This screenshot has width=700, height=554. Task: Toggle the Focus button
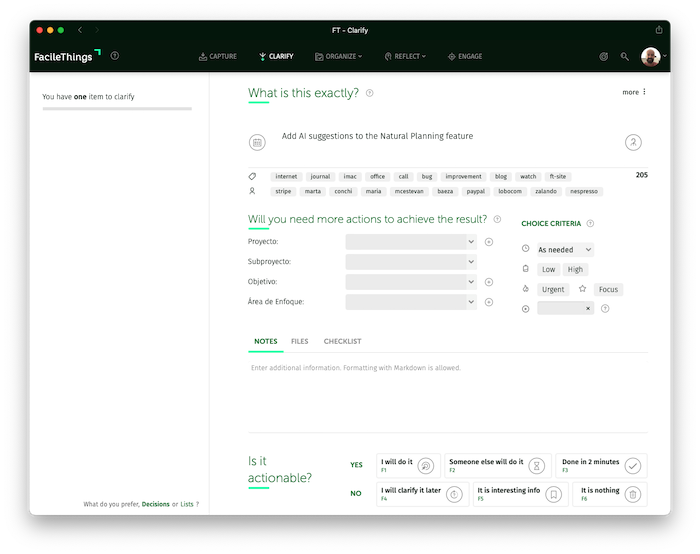point(608,289)
